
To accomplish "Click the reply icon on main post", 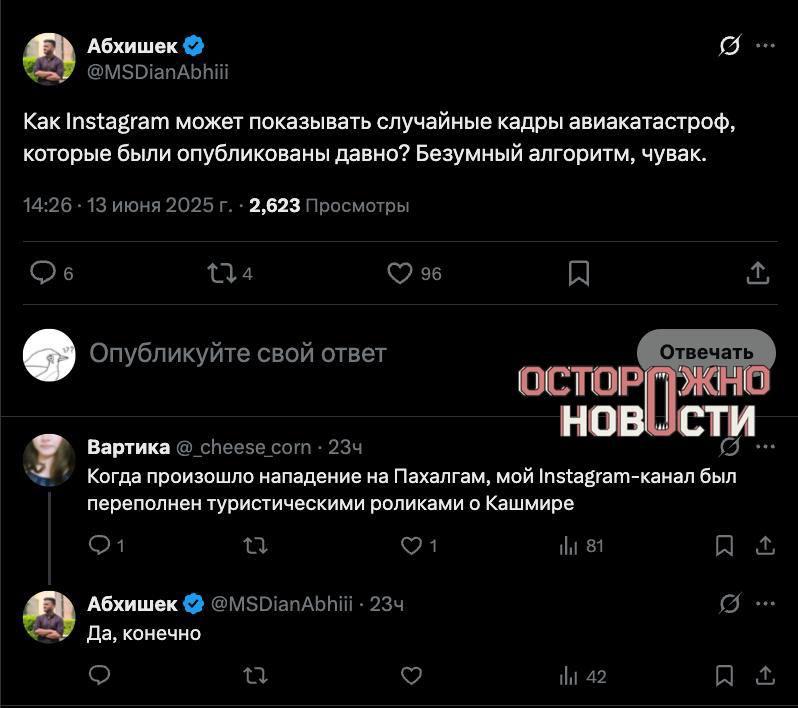I will coord(44,273).
